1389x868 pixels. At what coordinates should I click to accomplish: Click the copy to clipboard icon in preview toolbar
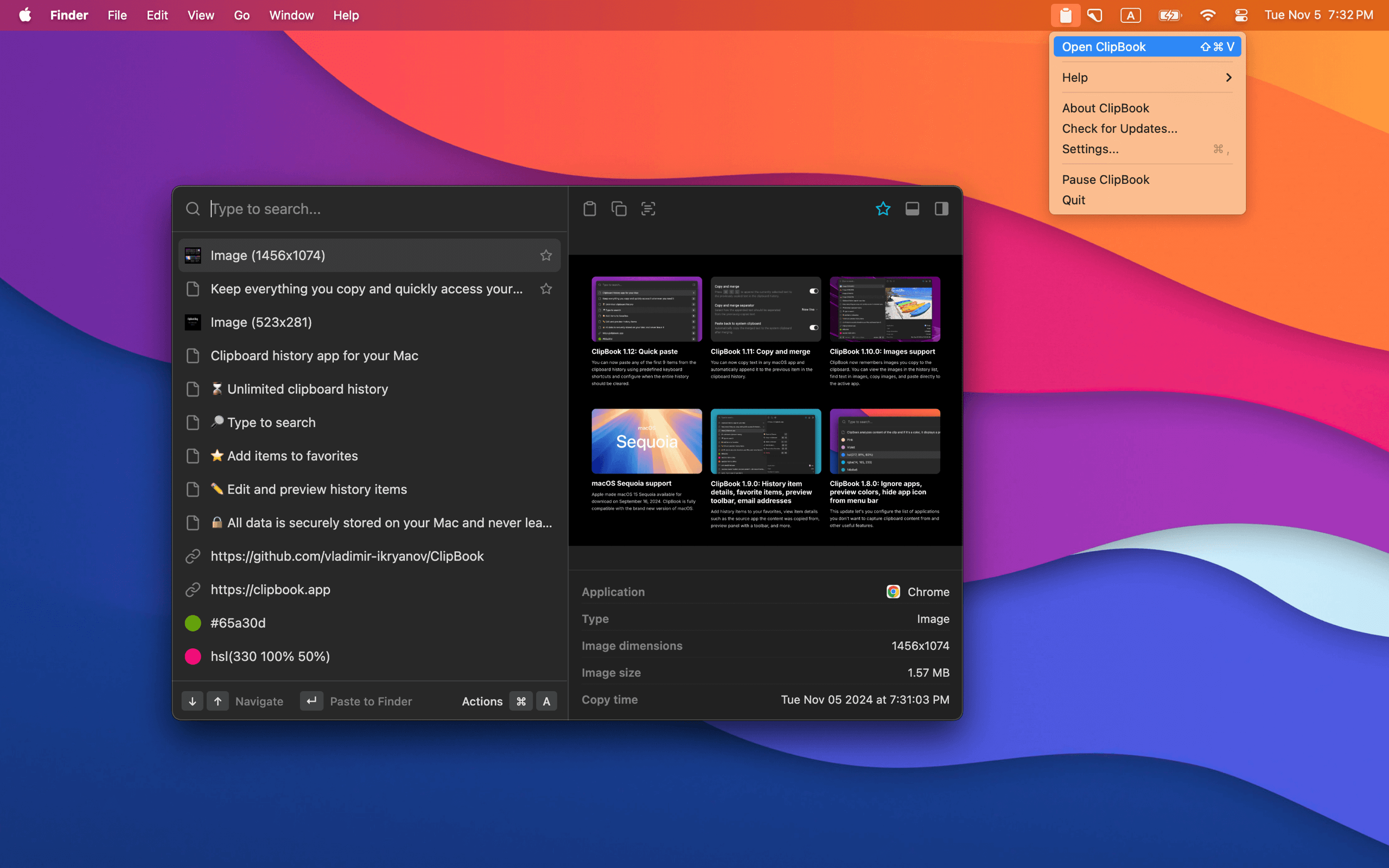coord(619,208)
